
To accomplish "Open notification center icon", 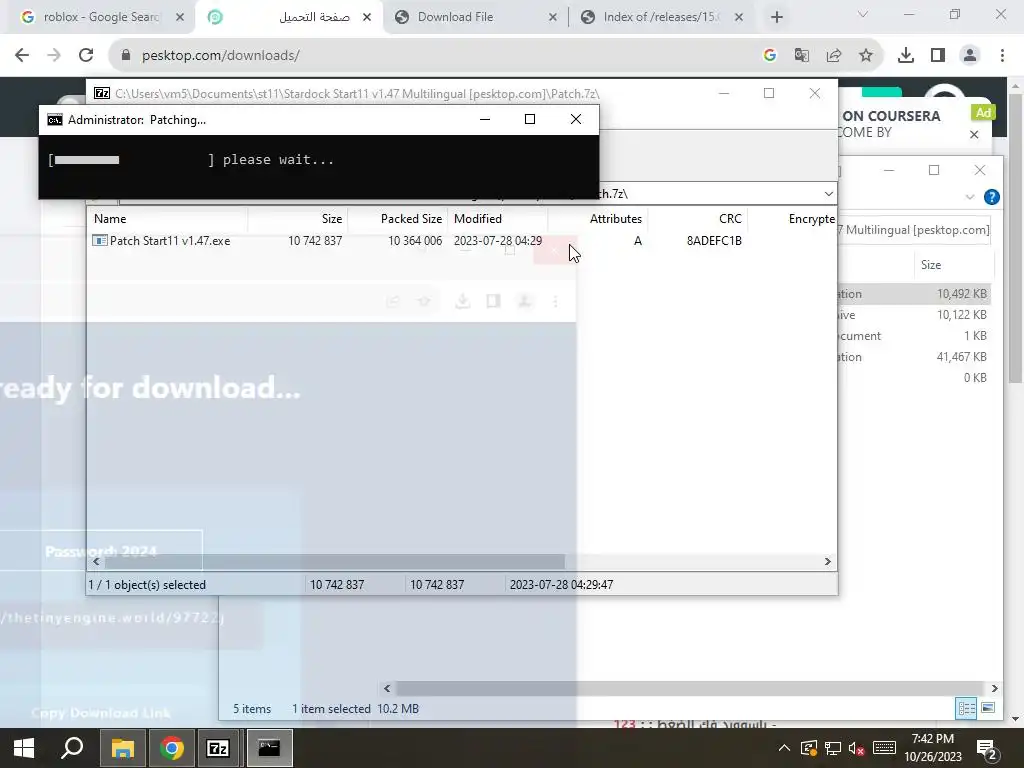I will coord(986,749).
